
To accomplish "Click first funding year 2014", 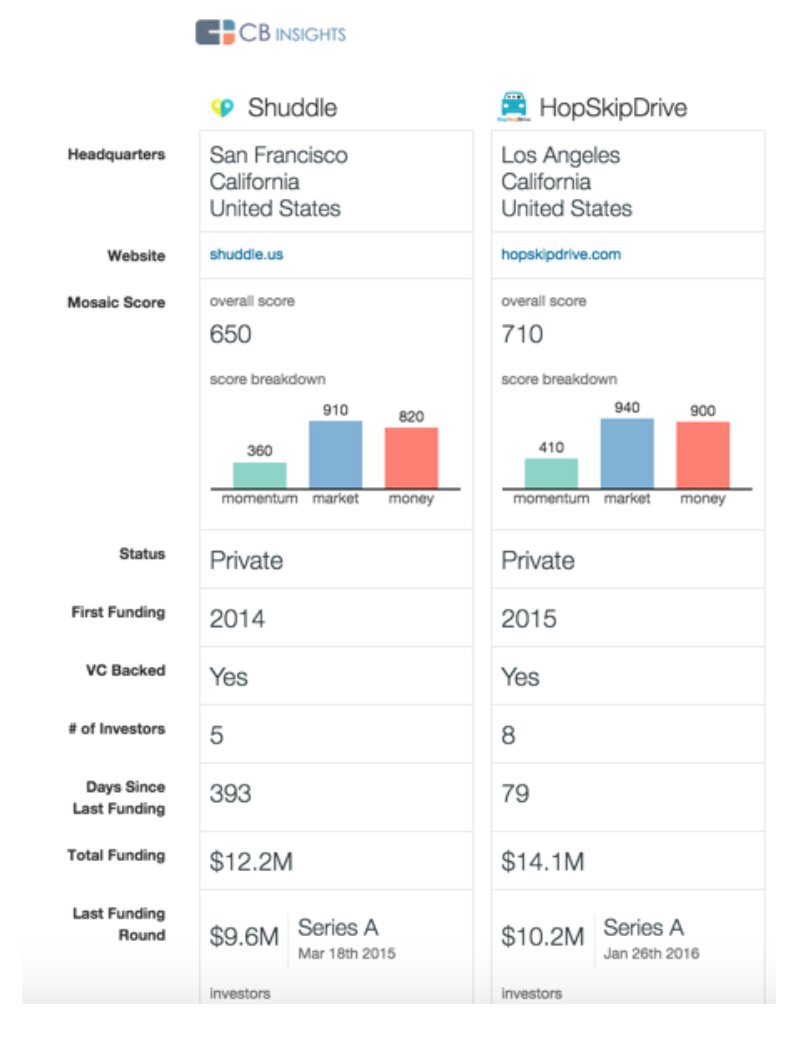I will pyautogui.click(x=237, y=619).
